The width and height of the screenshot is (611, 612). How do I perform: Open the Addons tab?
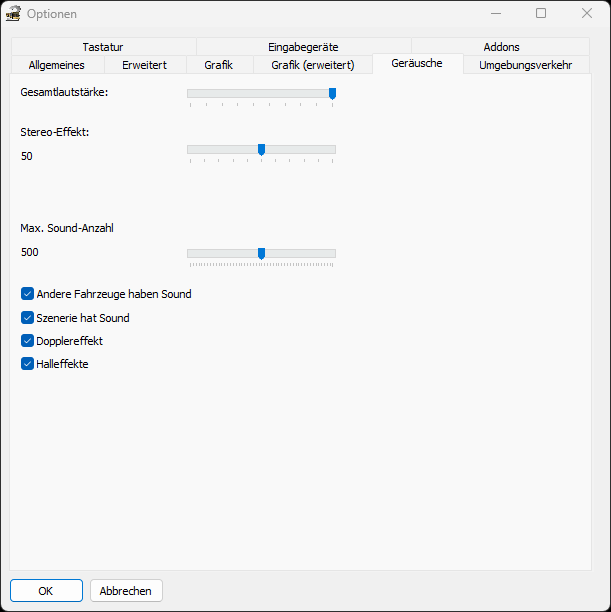tap(501, 47)
